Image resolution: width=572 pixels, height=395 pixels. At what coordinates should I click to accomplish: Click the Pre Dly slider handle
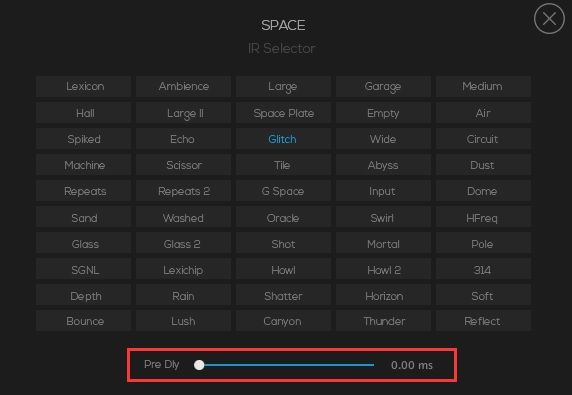(199, 365)
